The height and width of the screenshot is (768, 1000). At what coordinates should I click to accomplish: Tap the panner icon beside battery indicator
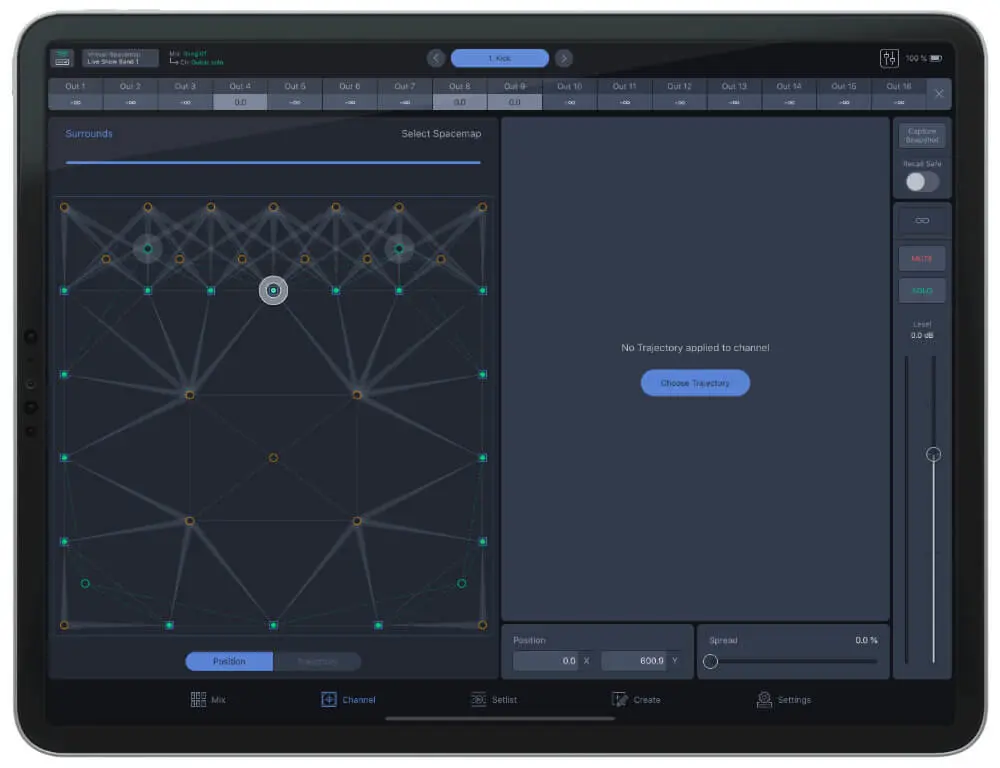point(888,57)
